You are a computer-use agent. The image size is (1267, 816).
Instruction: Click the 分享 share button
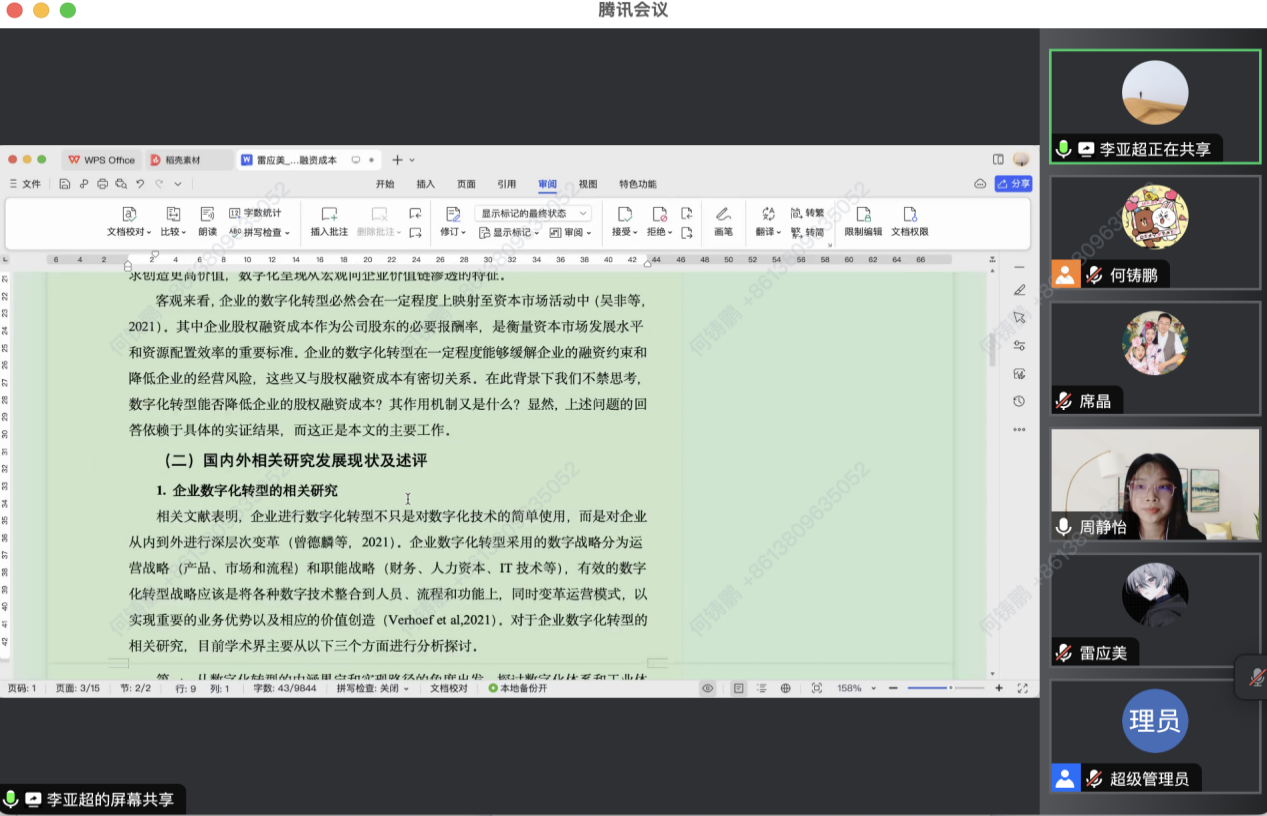point(1013,184)
